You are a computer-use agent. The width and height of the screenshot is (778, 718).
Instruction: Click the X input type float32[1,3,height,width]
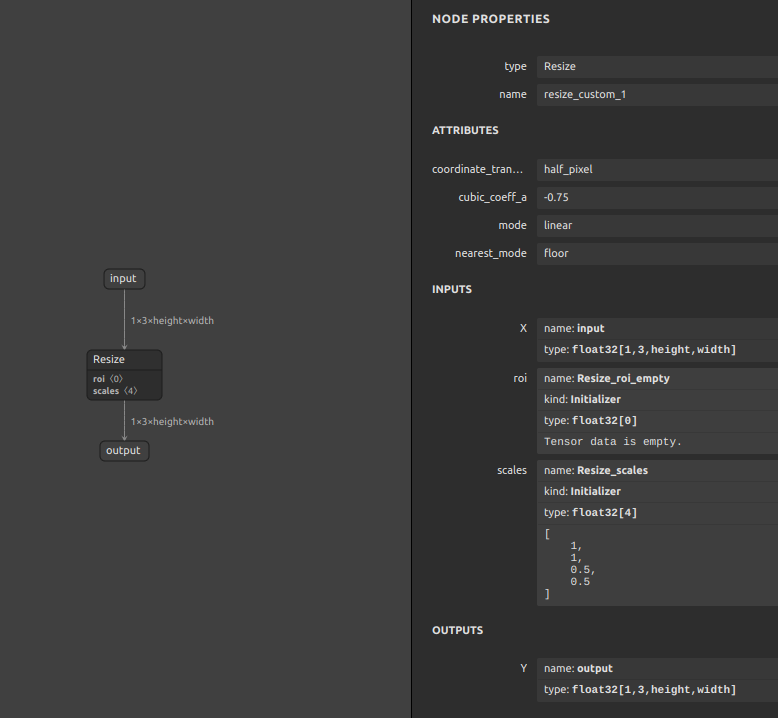coord(657,350)
